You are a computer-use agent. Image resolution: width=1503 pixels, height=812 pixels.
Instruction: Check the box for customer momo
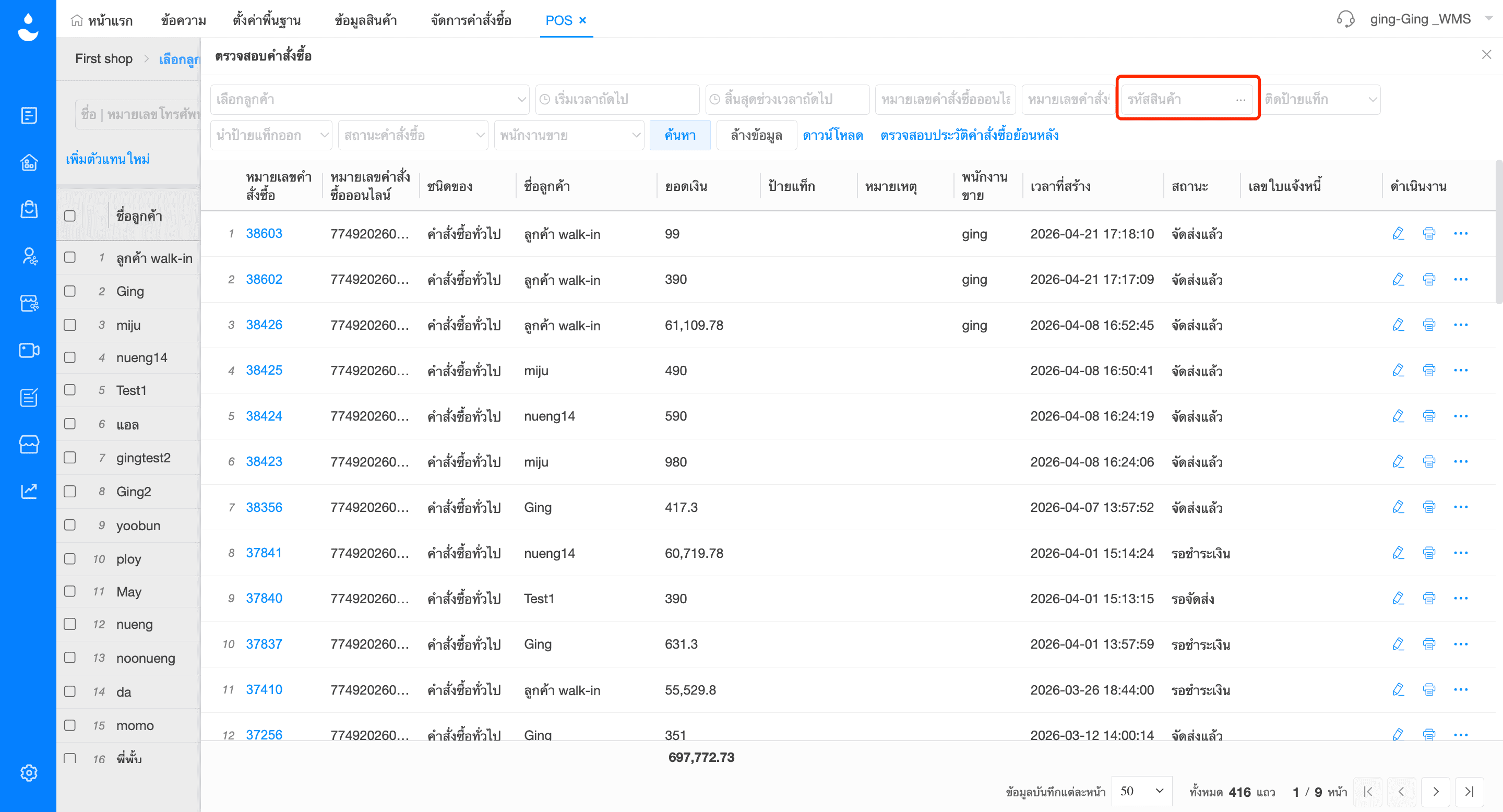69,725
